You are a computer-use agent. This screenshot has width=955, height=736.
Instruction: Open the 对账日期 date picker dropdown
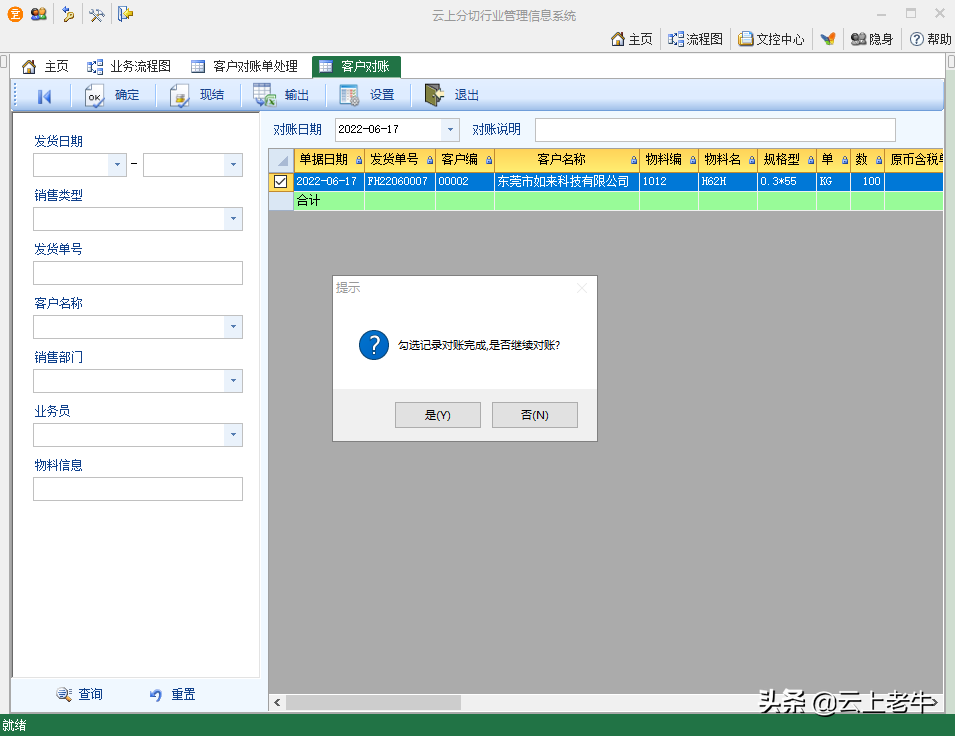450,130
